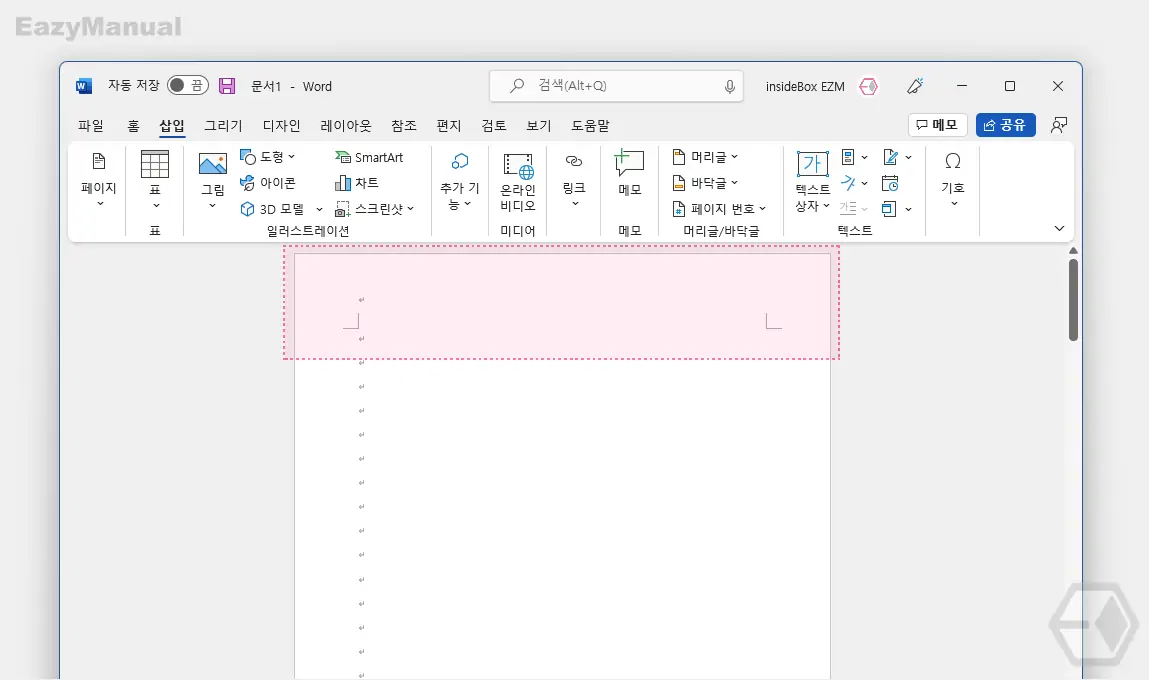Click the Date and Time calendar icon
Viewport: 1149px width, 680px height.
890,183
